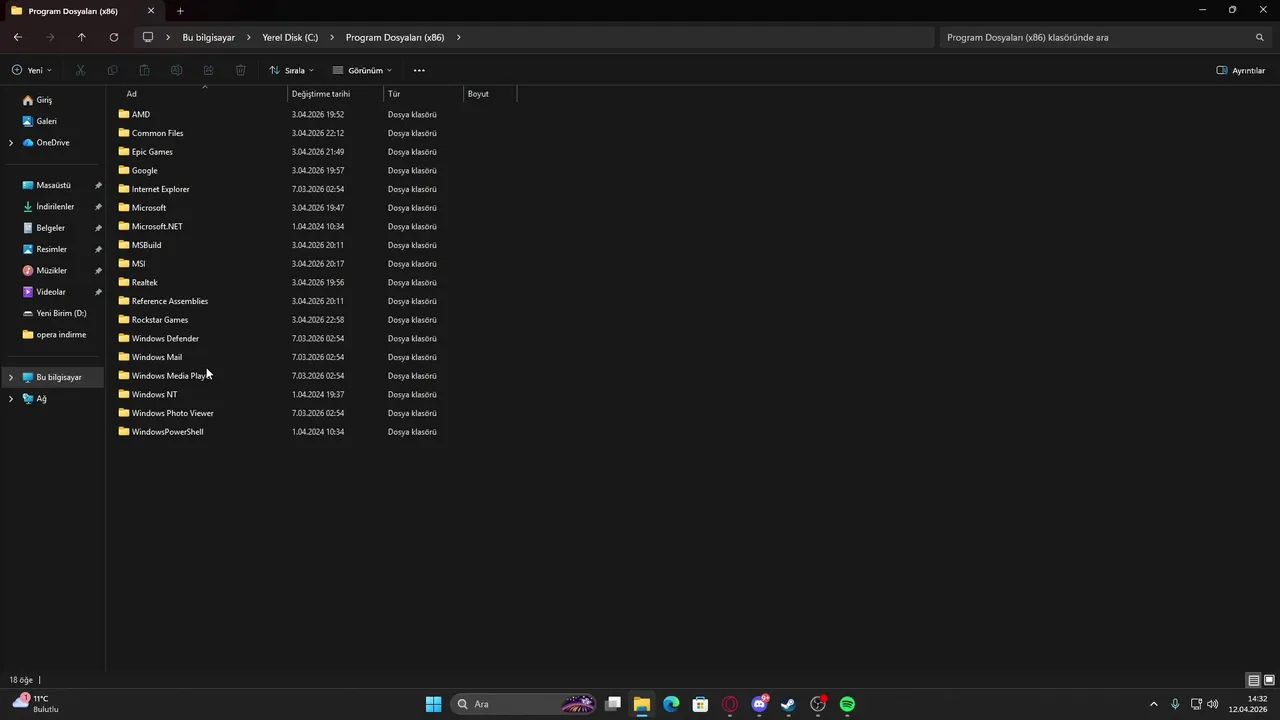
Task: Open the Windows Start menu
Action: (x=433, y=704)
